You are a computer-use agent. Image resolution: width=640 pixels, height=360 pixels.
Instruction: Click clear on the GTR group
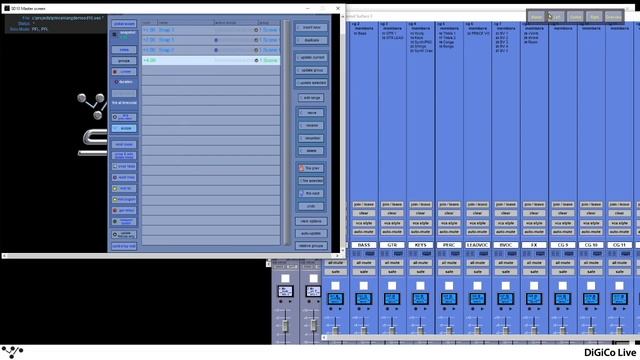[x=392, y=213]
